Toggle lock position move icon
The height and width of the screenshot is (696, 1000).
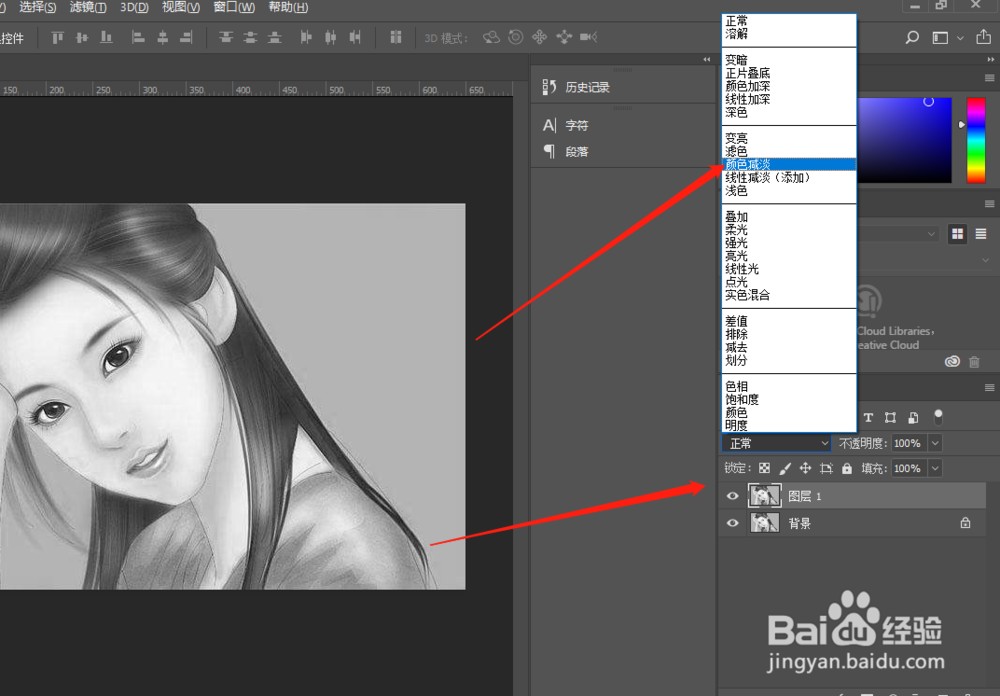click(805, 468)
